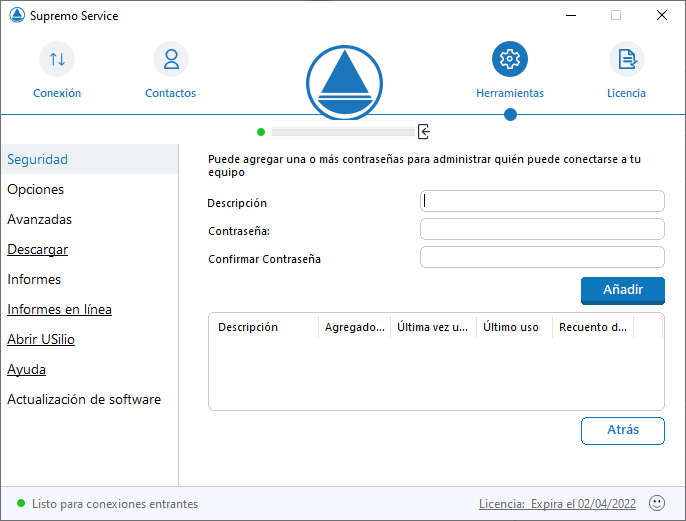Open Avanzadas in the sidebar
The width and height of the screenshot is (686, 521).
click(x=39, y=219)
